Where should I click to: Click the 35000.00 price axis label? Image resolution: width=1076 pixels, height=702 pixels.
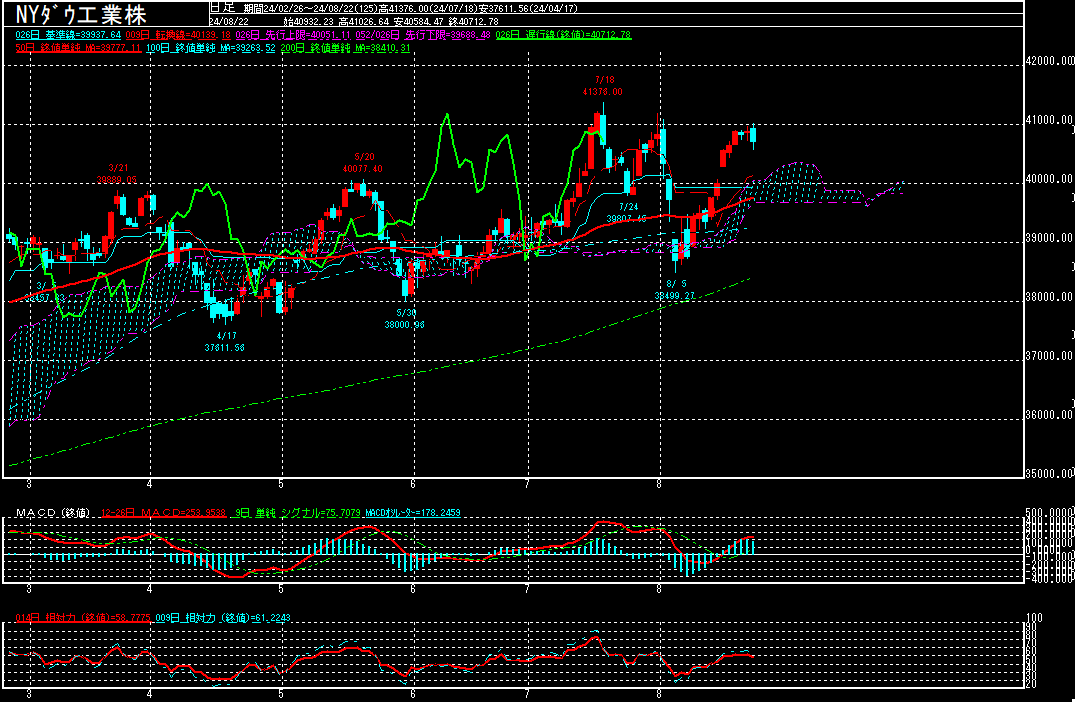coord(1049,473)
